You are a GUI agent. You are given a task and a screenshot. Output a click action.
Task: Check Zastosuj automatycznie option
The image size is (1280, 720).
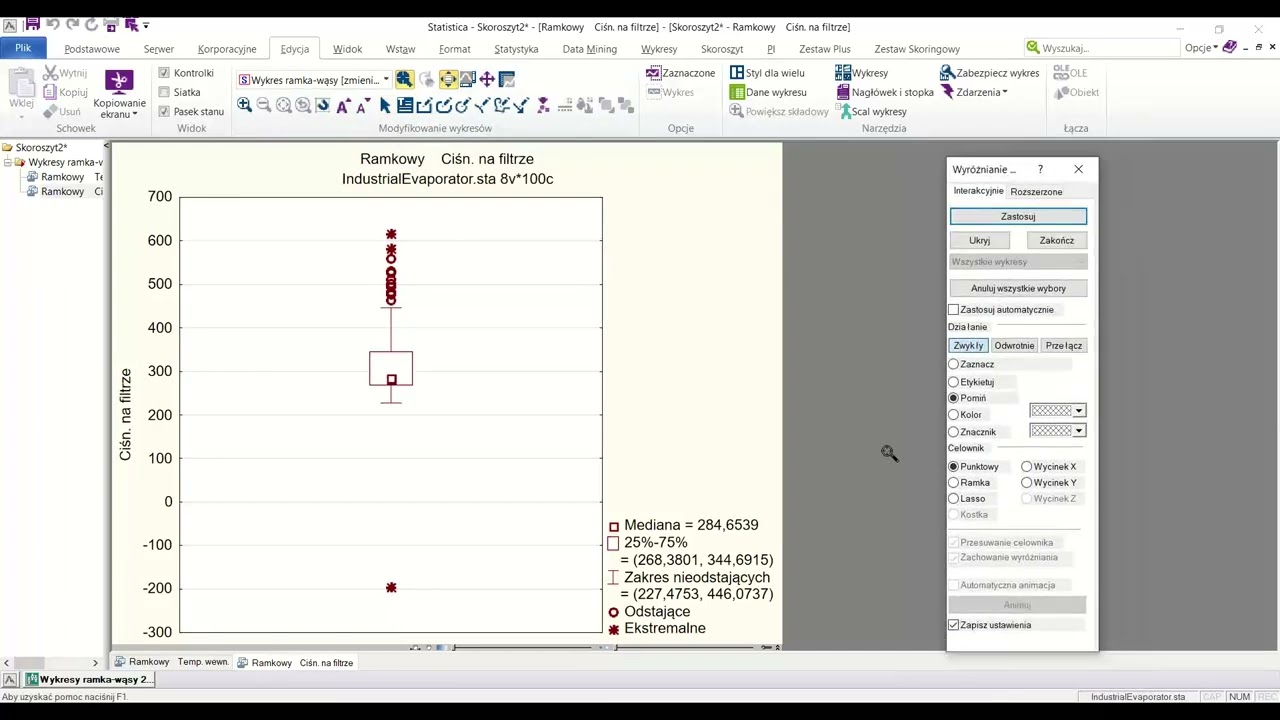click(954, 310)
